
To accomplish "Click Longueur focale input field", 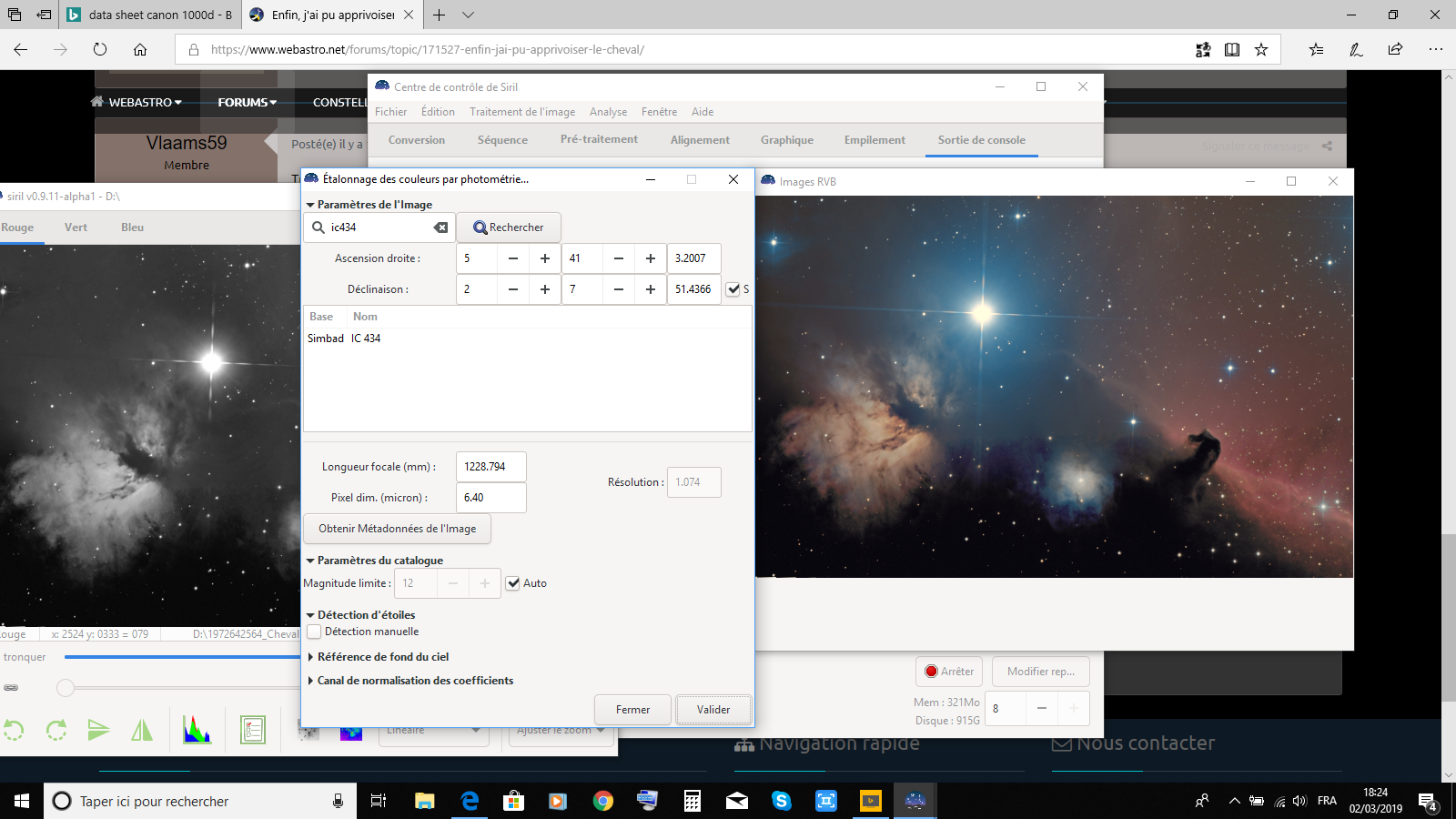I will coord(490,467).
